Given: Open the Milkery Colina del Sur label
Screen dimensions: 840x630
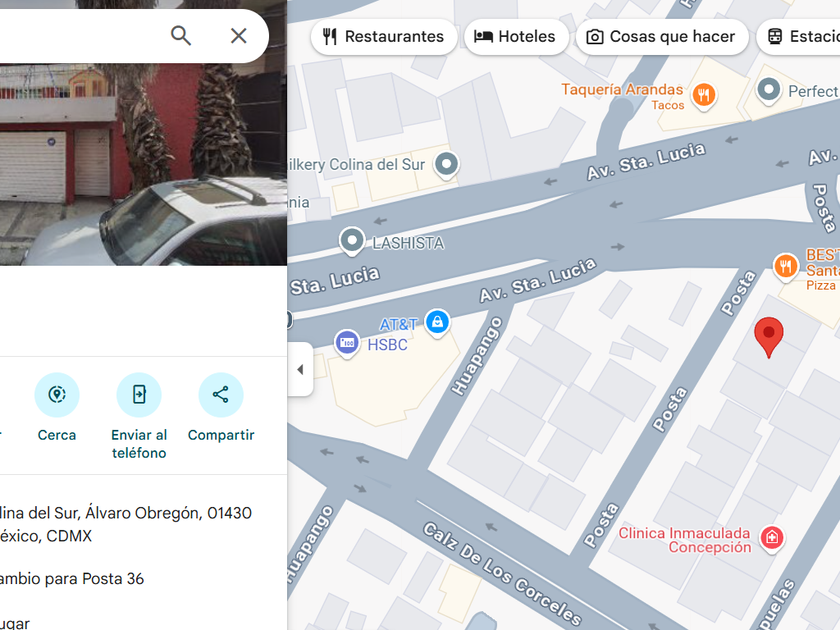Looking at the screenshot, I should [356, 164].
